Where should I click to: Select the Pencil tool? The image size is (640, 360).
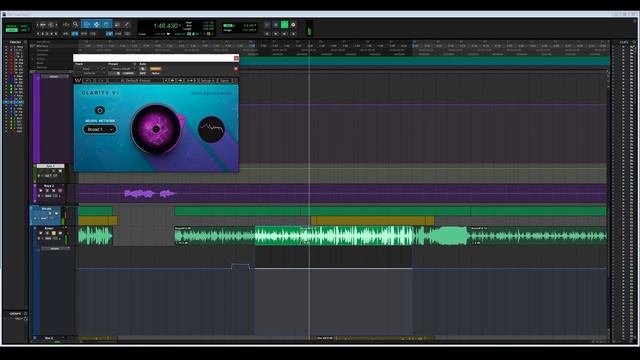click(x=127, y=24)
